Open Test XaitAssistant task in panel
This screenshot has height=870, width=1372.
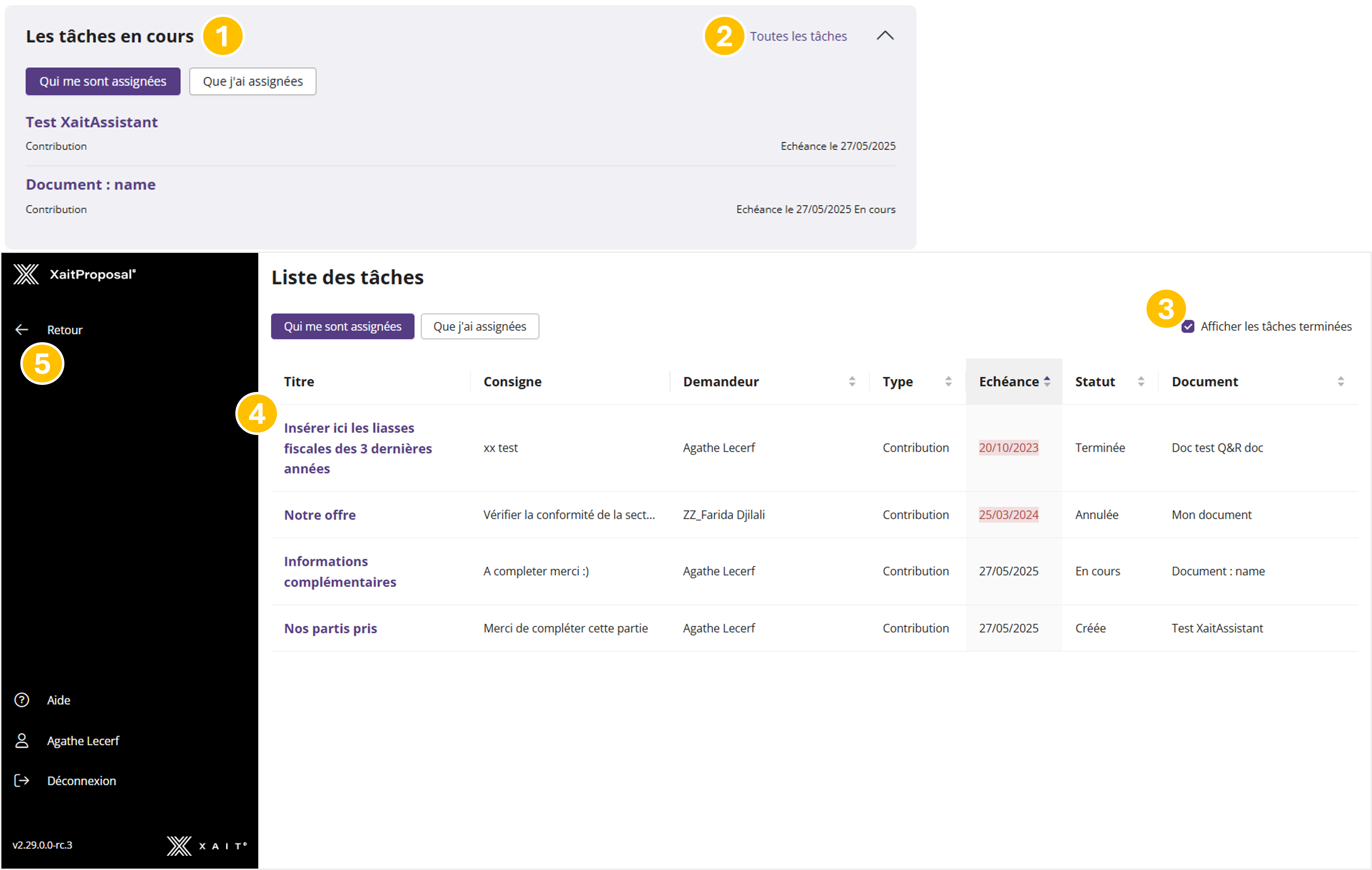[92, 122]
